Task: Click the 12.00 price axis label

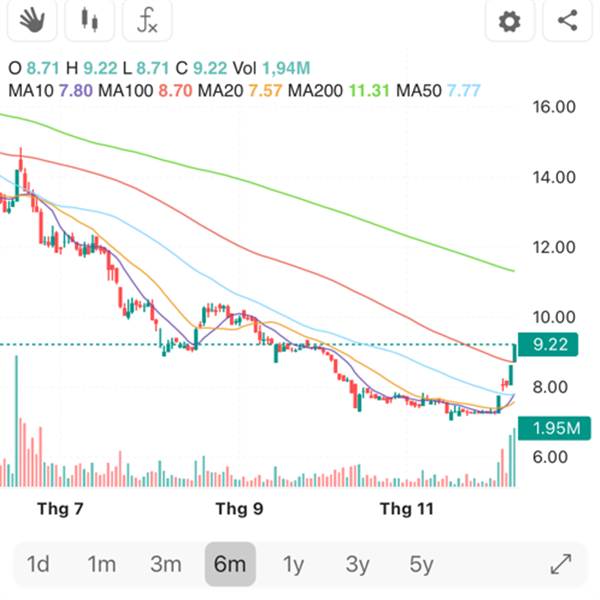Action: pyautogui.click(x=554, y=247)
